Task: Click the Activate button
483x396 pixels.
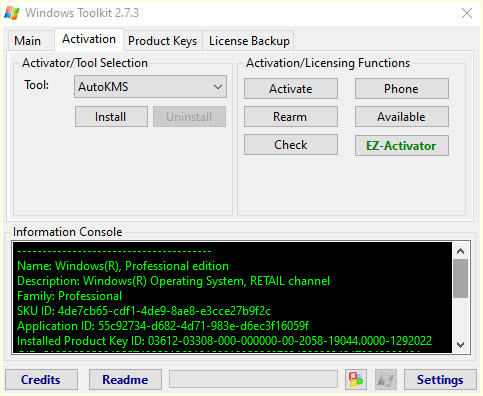Action: (x=291, y=89)
